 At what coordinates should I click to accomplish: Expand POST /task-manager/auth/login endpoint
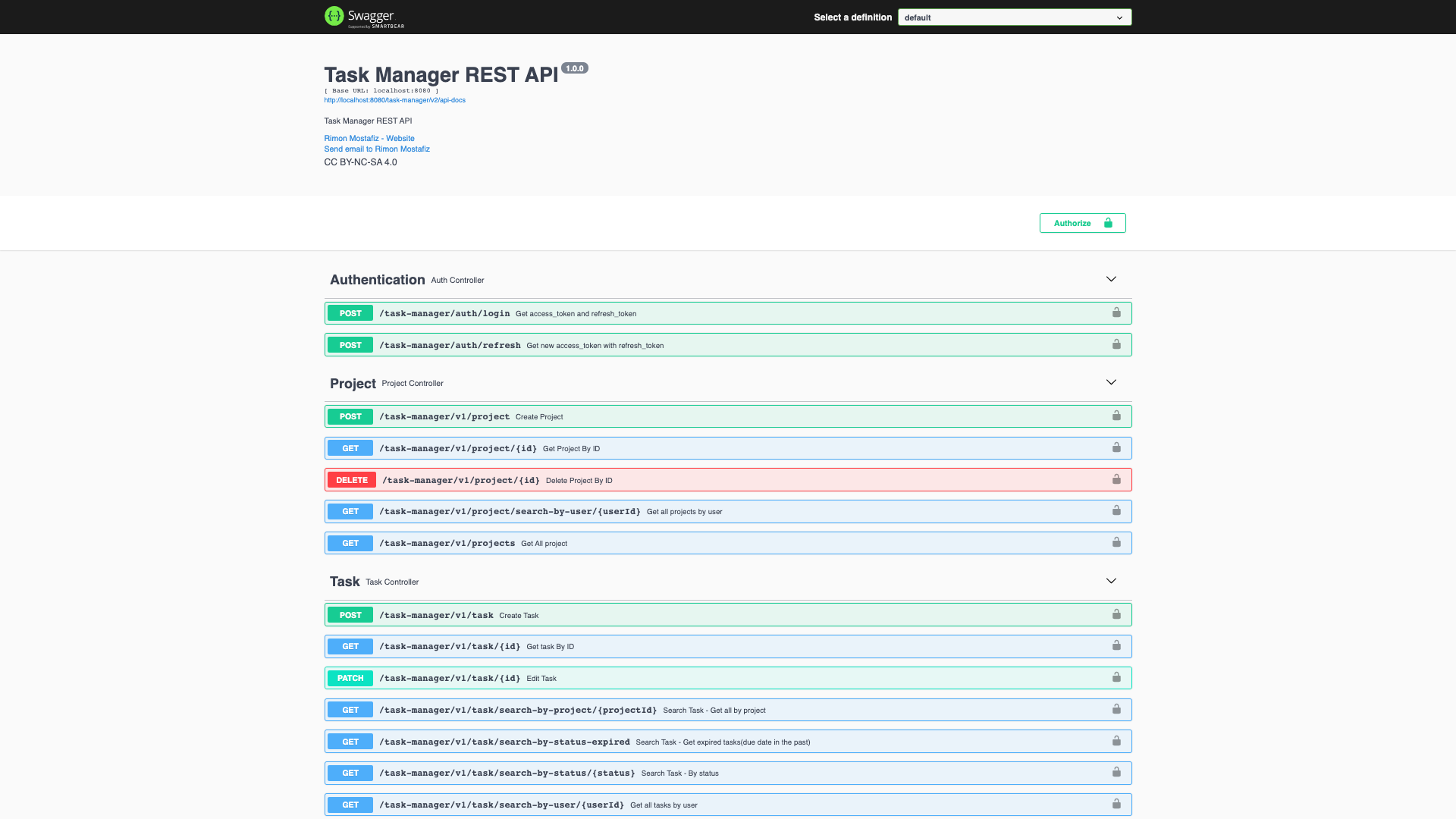tap(728, 313)
